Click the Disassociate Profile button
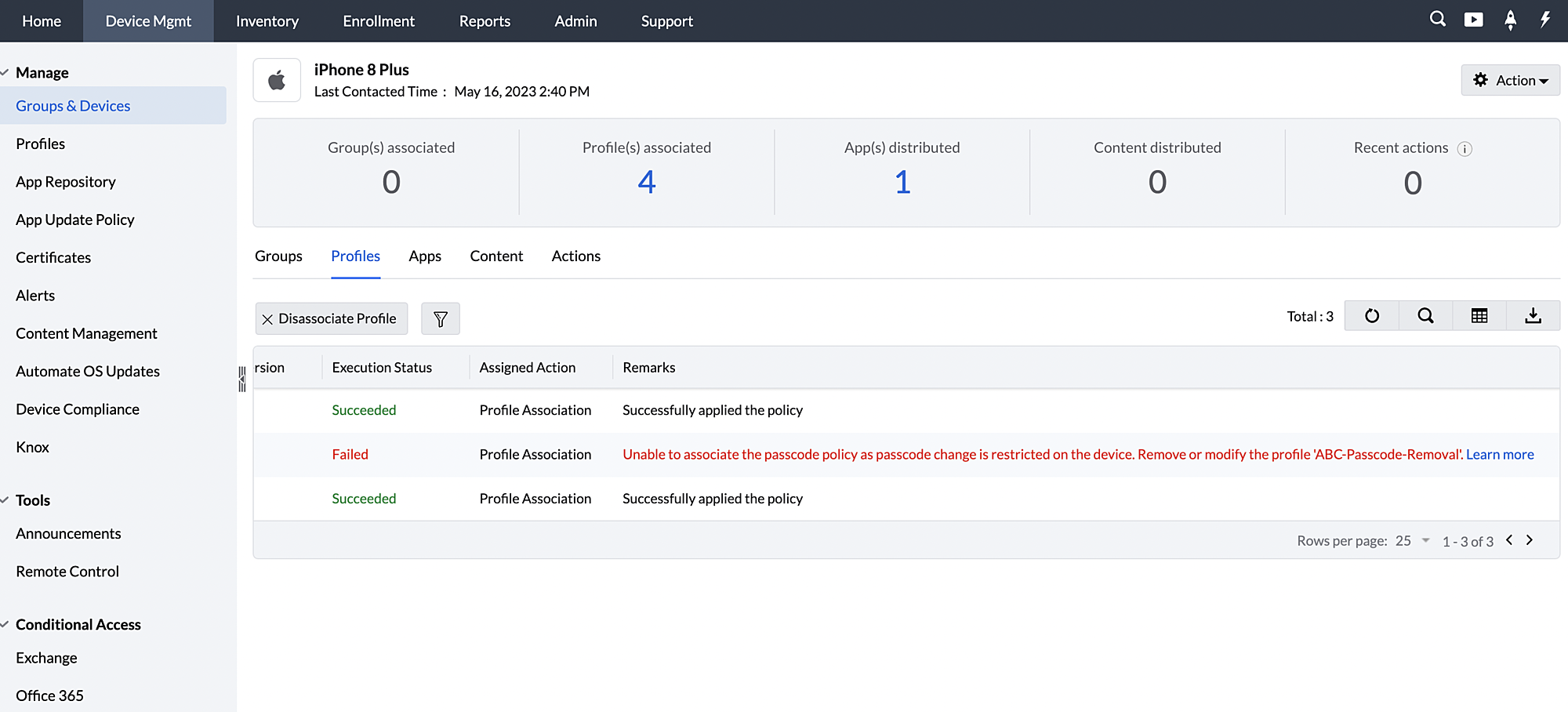This screenshot has height=712, width=1568. [331, 319]
